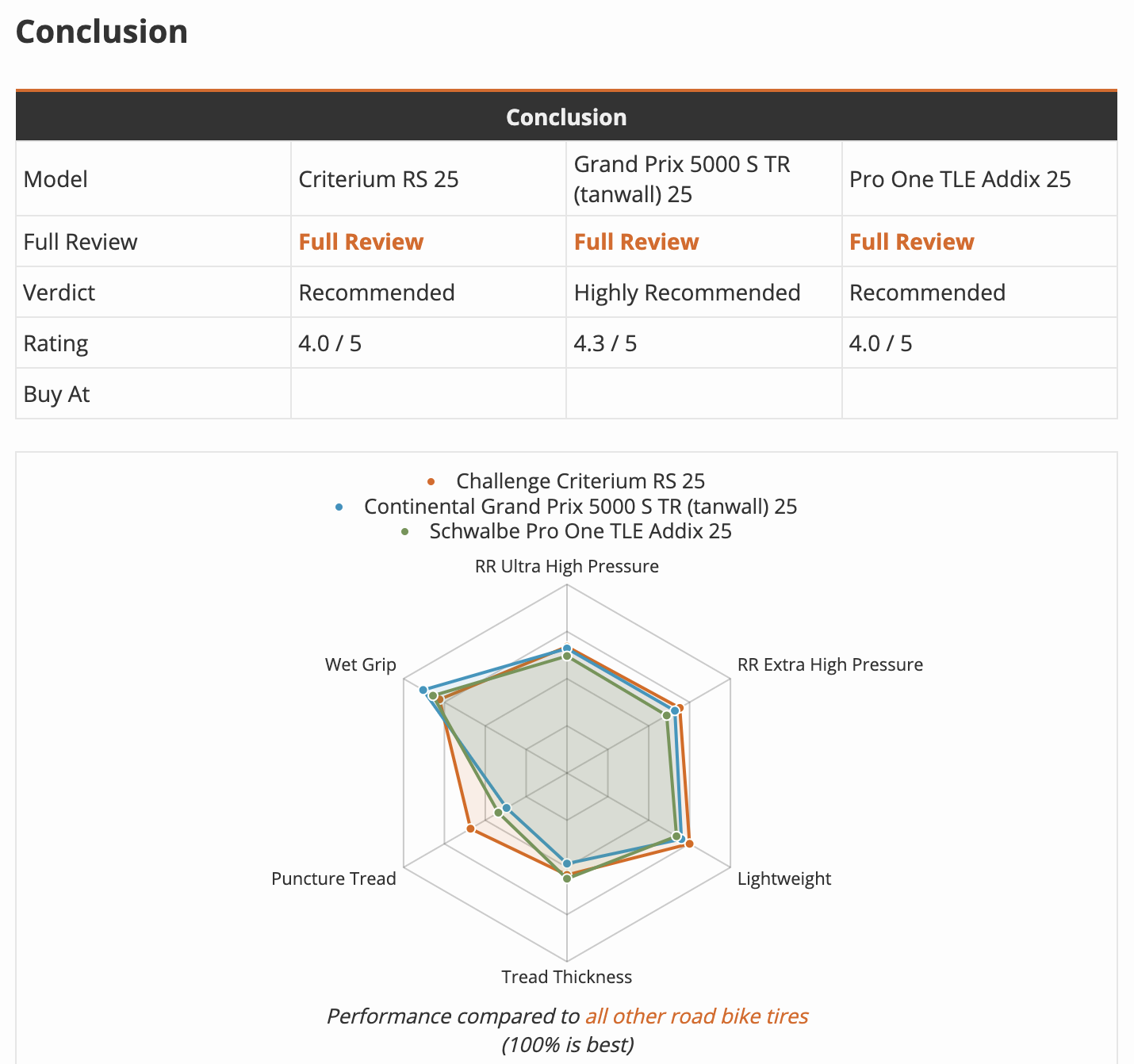Open Pro One TLE Addix Full Review
The image size is (1134, 1064).
pyautogui.click(x=911, y=242)
